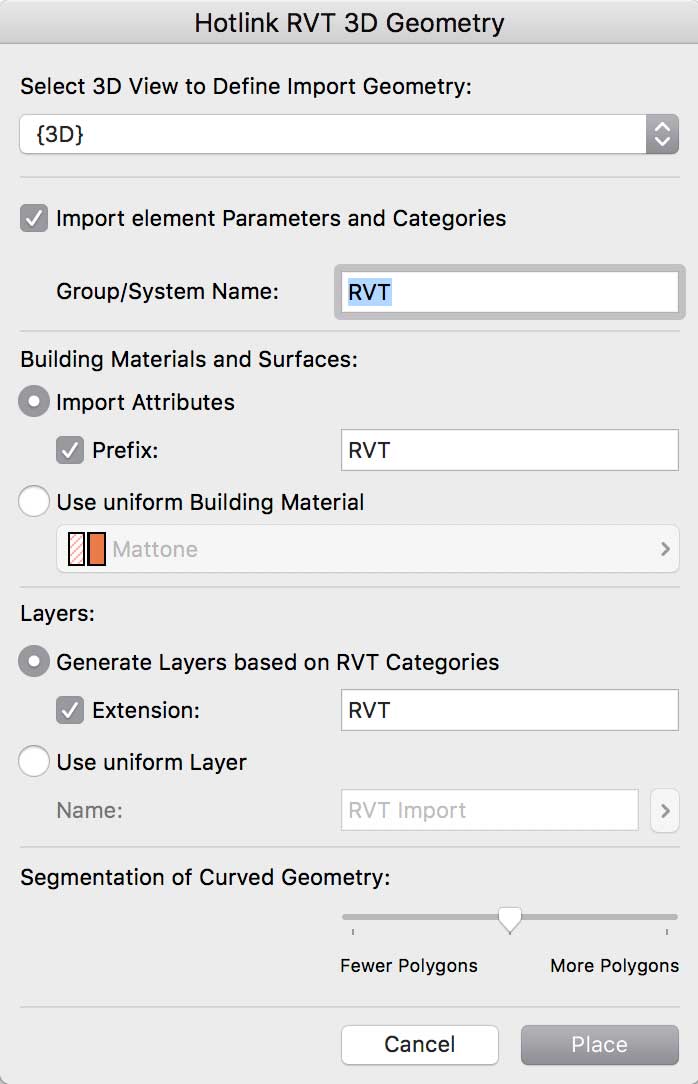Expand the Mattone building material popup
This screenshot has height=1084, width=698.
click(368, 549)
